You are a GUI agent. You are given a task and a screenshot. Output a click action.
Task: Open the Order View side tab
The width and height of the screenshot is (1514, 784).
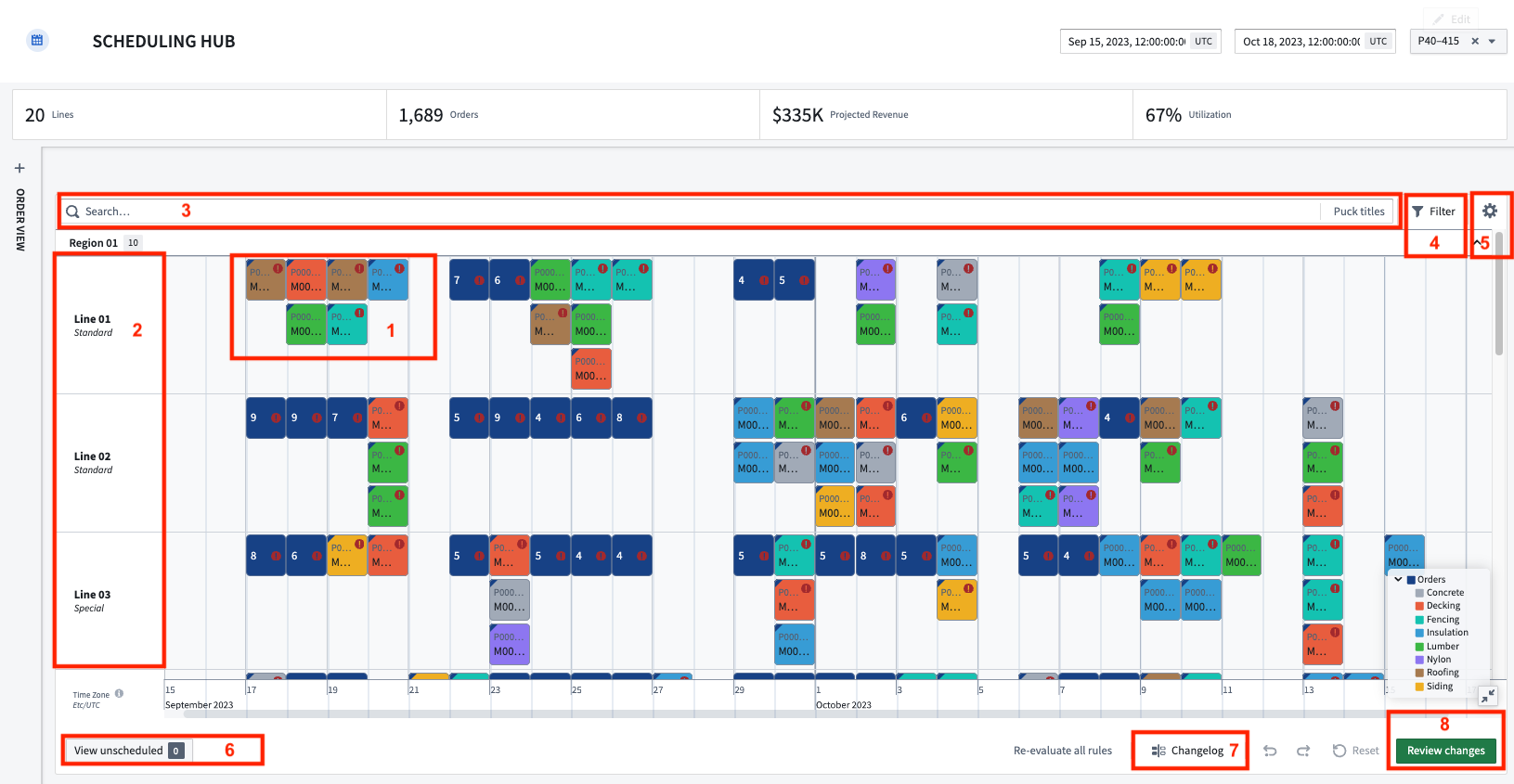[19, 220]
